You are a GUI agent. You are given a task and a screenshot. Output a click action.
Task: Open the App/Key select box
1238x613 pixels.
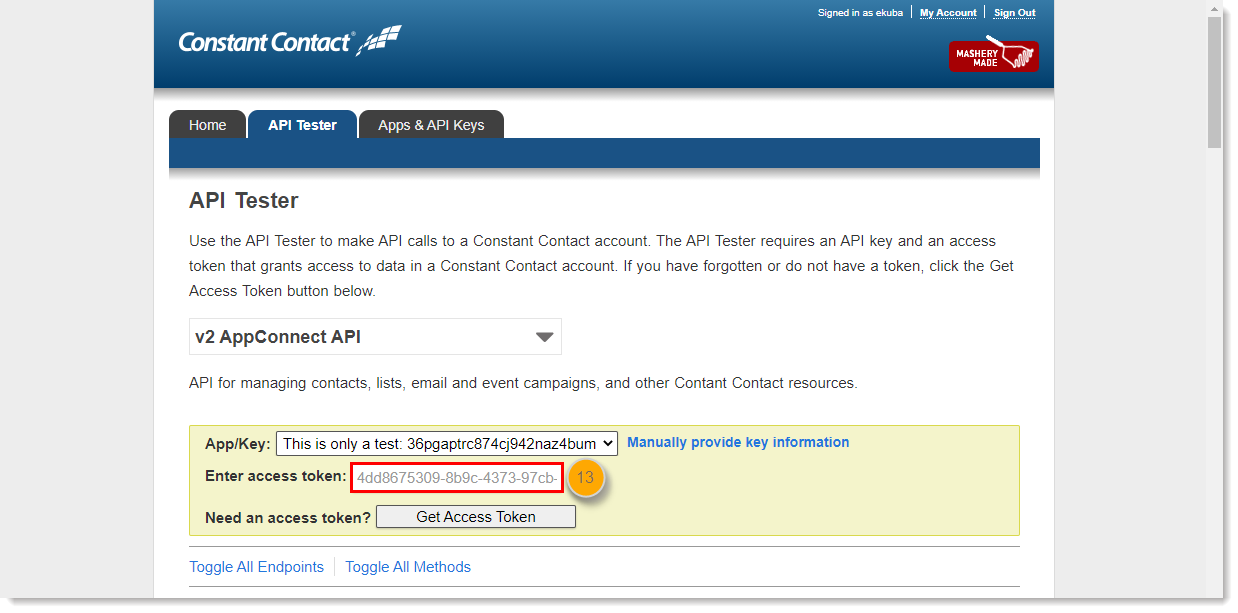(447, 443)
